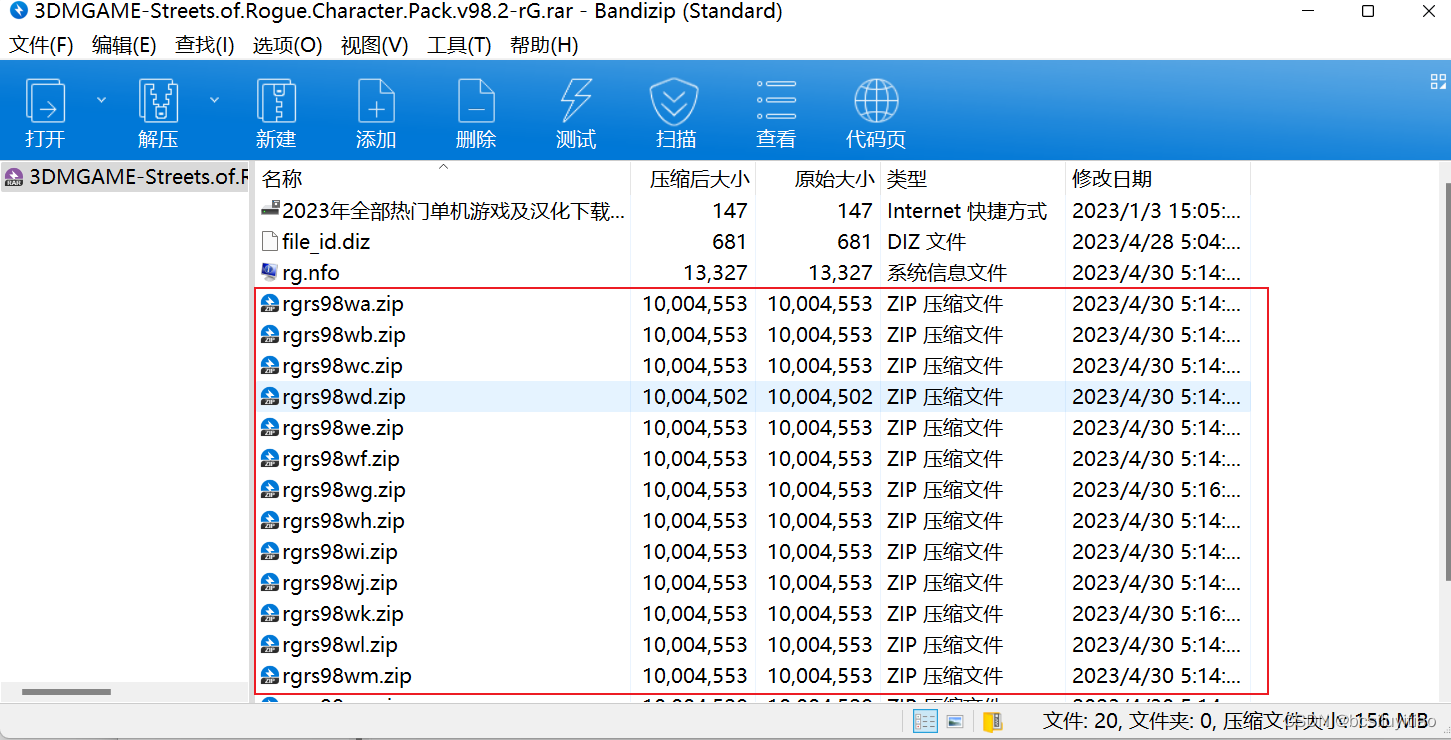The width and height of the screenshot is (1451, 740).
Task: Add files with the 添加 icon
Action: [376, 110]
